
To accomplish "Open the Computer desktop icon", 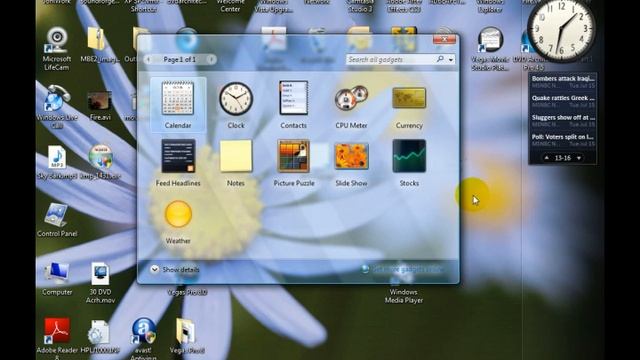I will click(57, 279).
